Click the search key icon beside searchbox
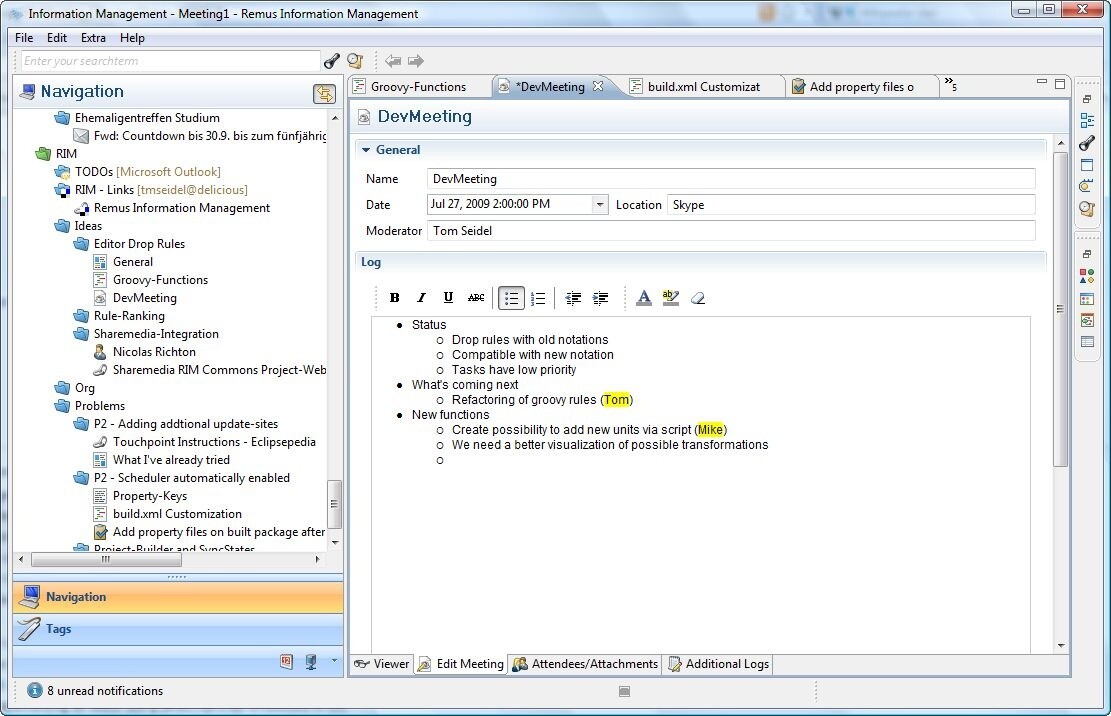1111x716 pixels. [x=332, y=61]
